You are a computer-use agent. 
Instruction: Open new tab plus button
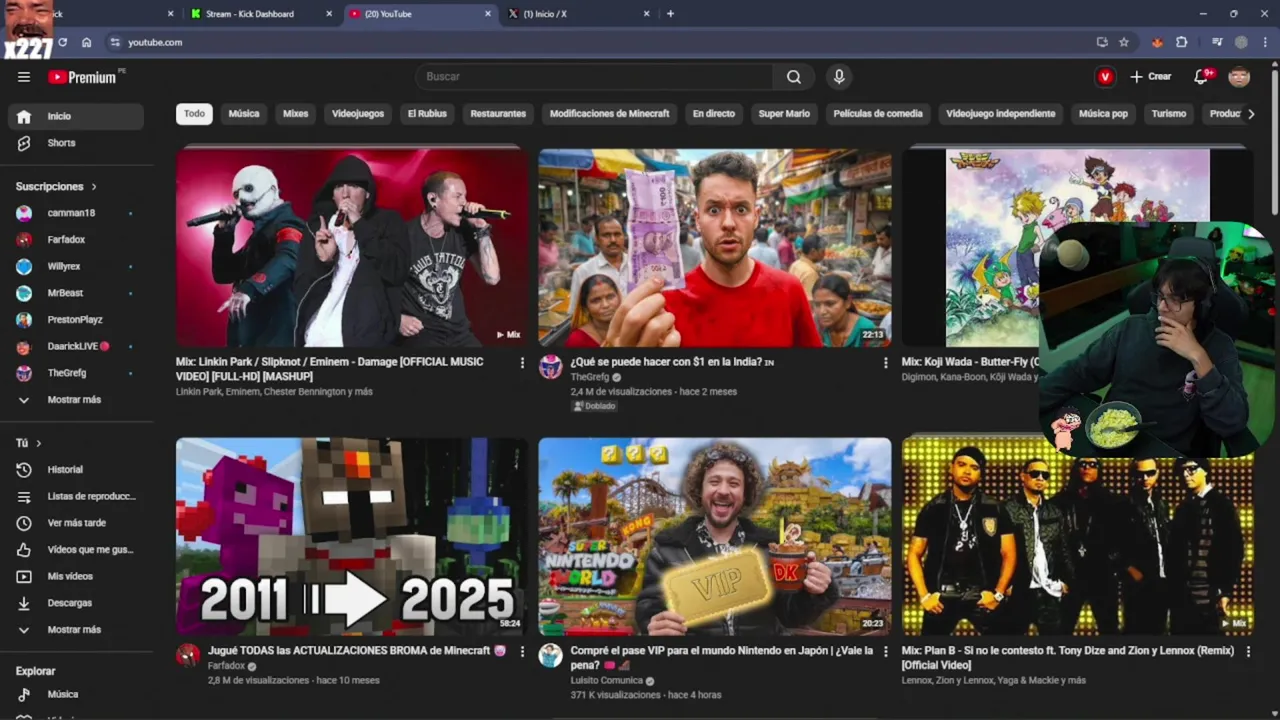pyautogui.click(x=670, y=14)
